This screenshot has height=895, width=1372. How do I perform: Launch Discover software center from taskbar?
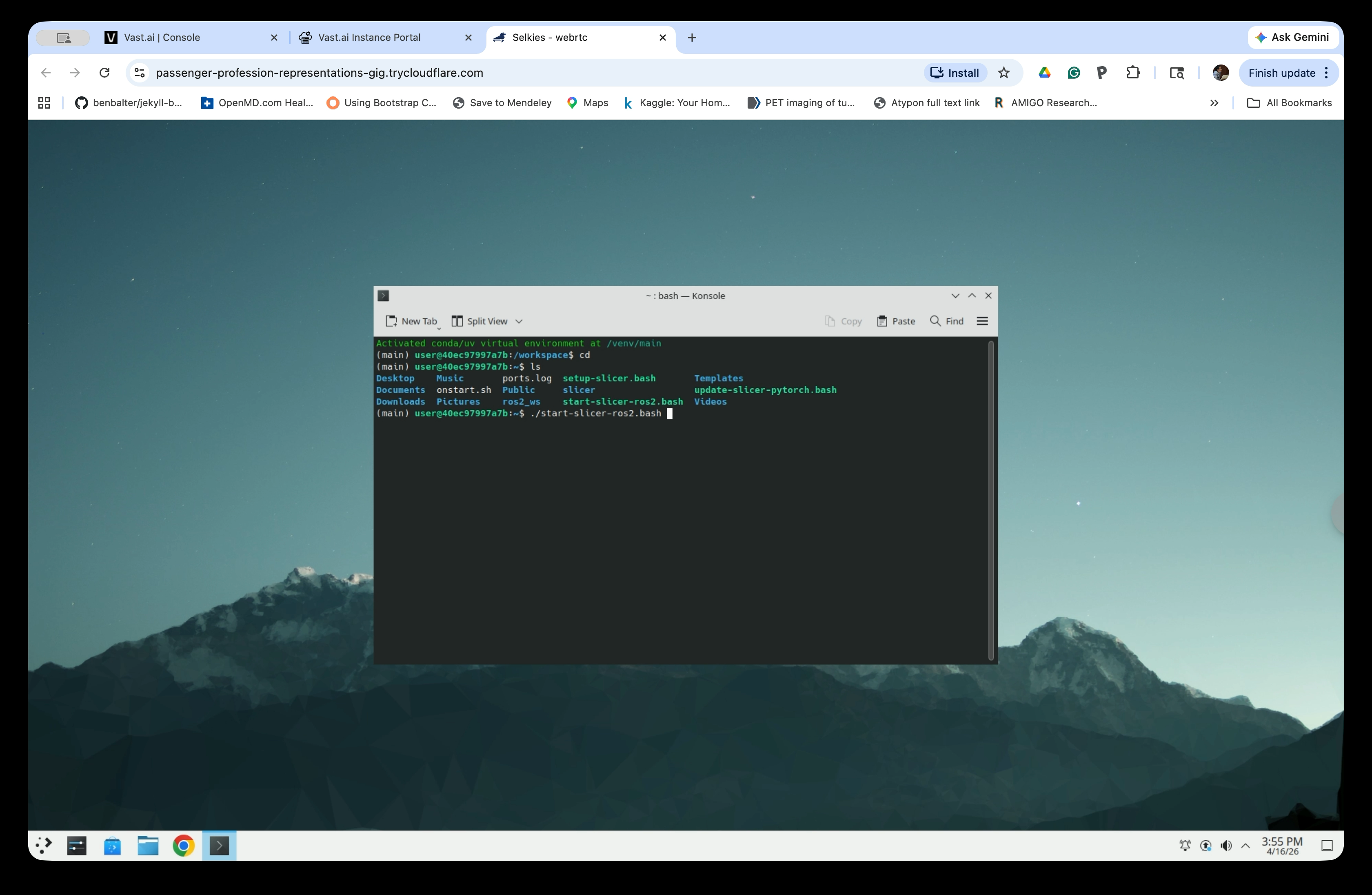(x=112, y=846)
